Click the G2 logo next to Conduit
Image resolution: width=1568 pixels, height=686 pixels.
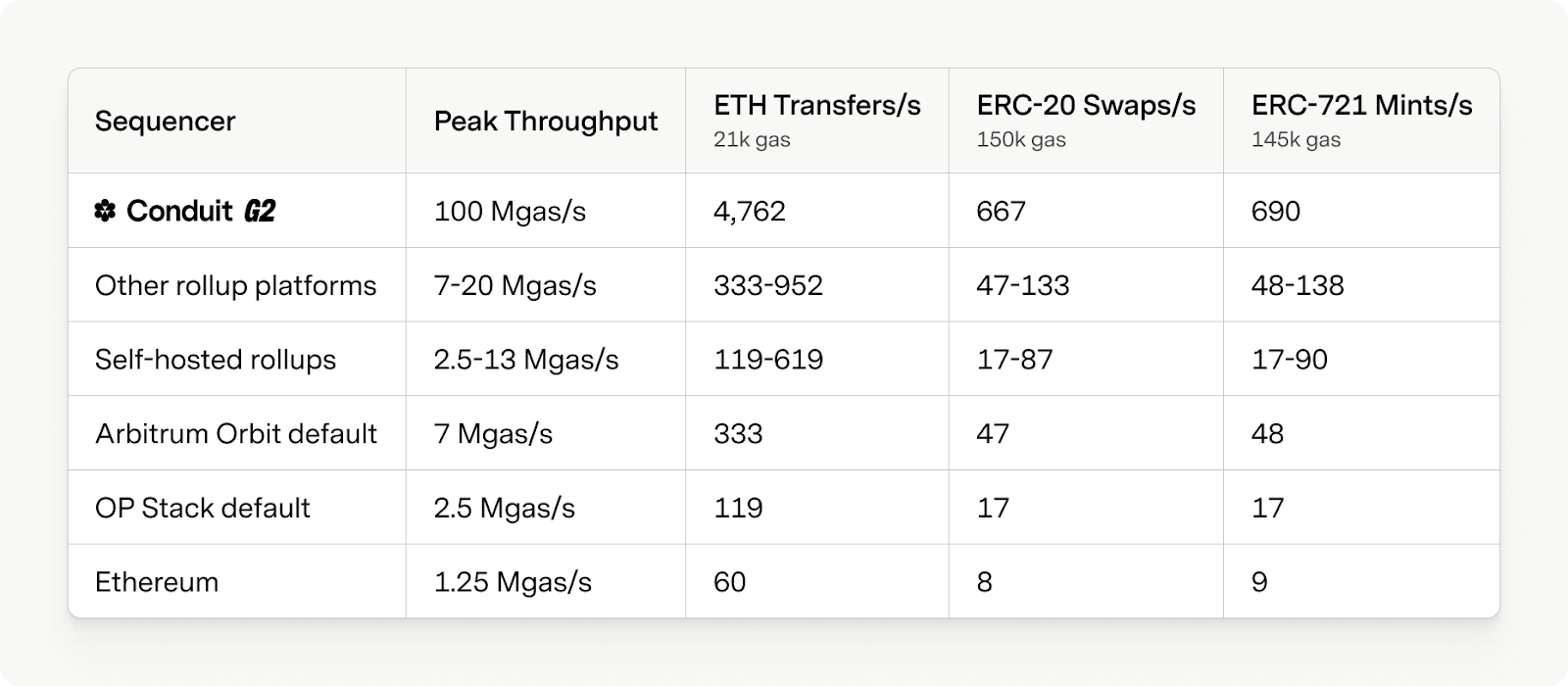click(259, 211)
